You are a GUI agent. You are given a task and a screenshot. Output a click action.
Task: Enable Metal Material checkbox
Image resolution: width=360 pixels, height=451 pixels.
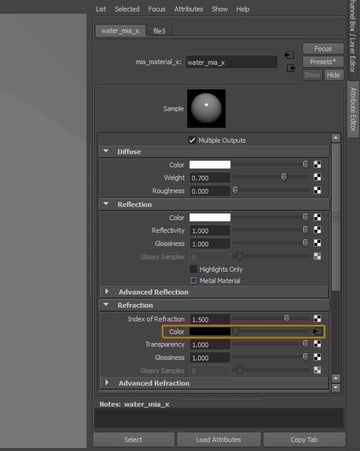click(x=193, y=280)
